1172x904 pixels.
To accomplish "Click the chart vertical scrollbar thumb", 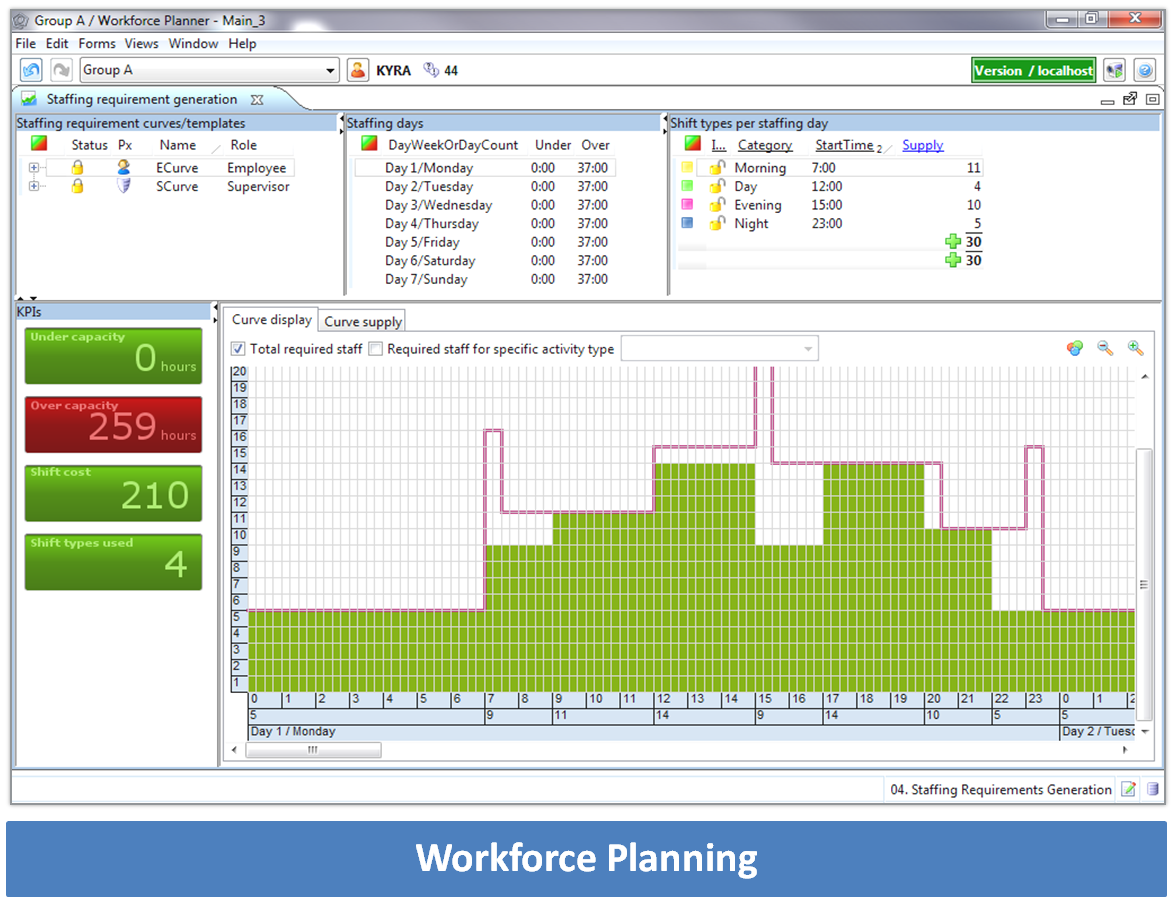I will pos(1144,584).
